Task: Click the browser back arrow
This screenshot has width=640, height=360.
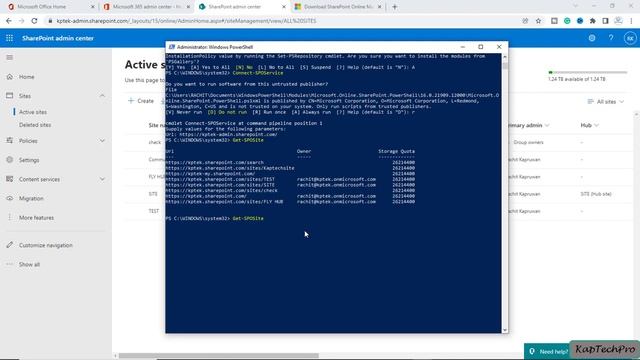Action: click(x=9, y=21)
